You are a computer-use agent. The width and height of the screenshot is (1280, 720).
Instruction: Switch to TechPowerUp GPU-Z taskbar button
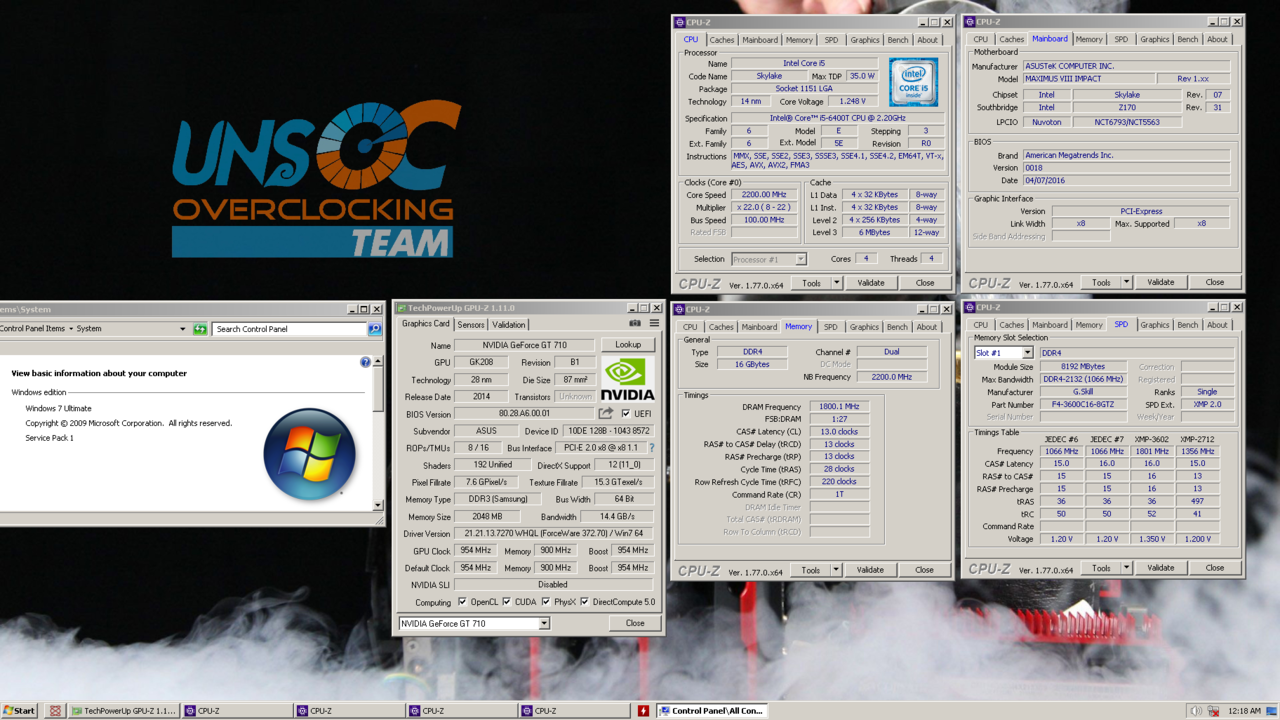124,711
